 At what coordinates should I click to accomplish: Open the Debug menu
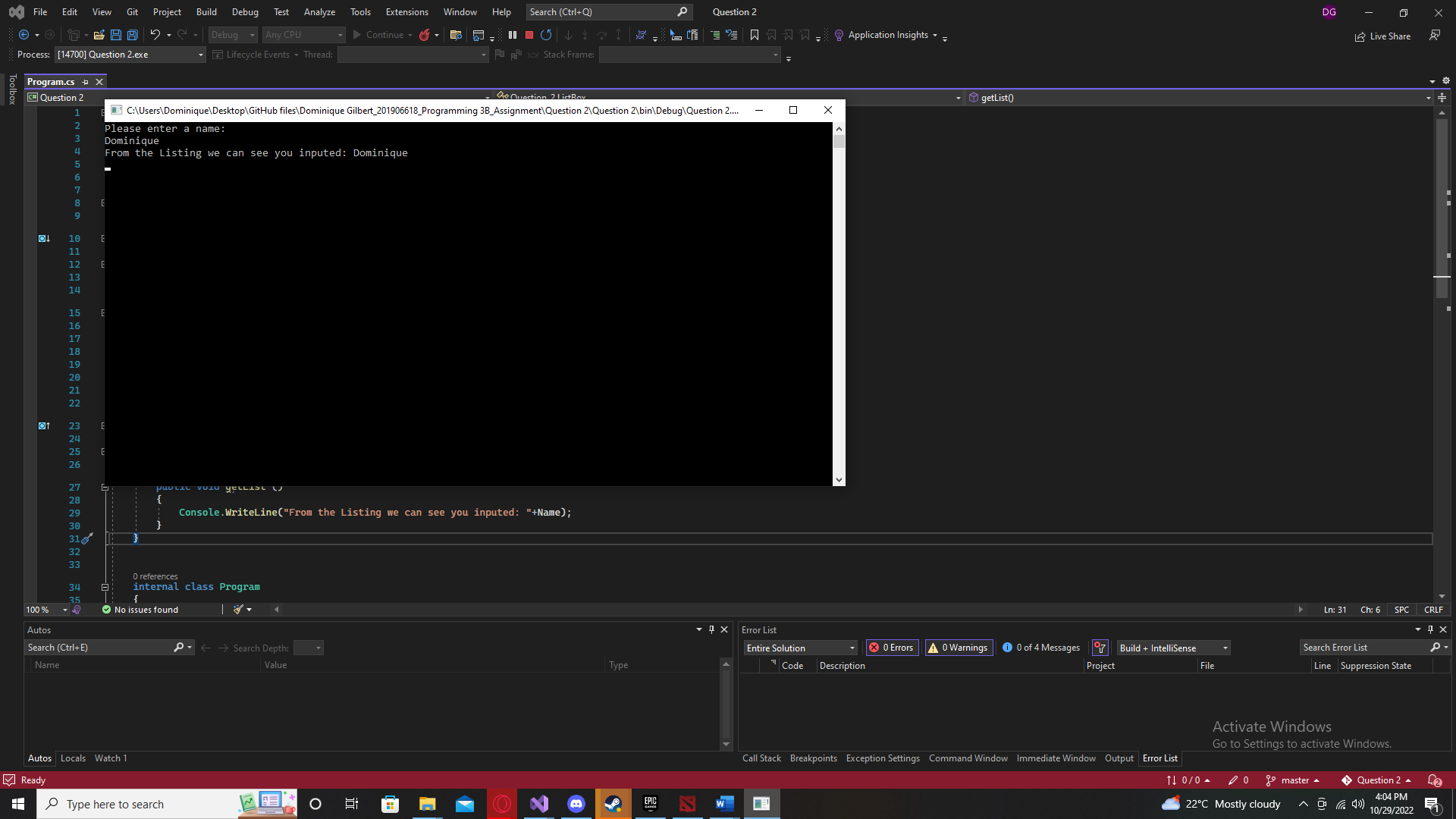coord(245,12)
